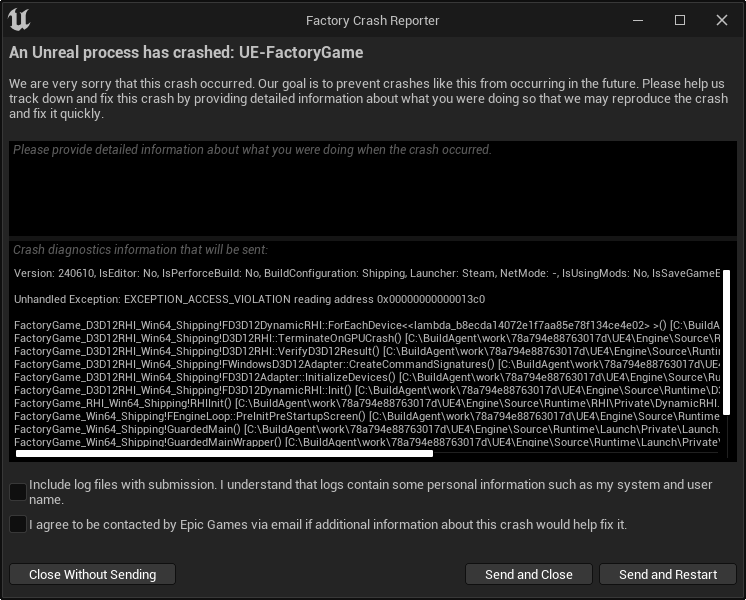The height and width of the screenshot is (600, 746).
Task: Agree to be contacted by Epic Games
Action: click(x=18, y=524)
